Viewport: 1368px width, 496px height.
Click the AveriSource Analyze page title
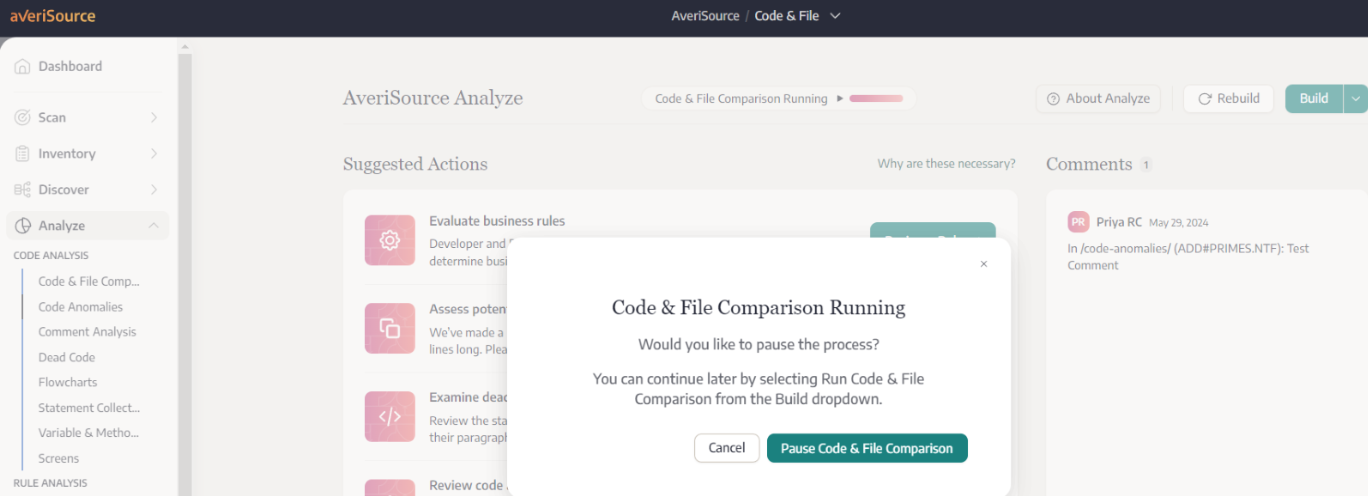433,98
